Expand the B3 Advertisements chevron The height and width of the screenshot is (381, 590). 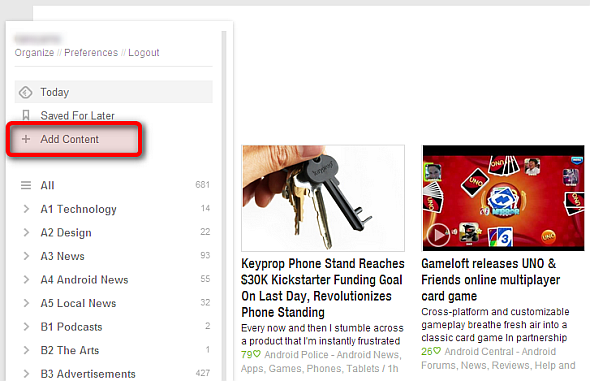26,374
